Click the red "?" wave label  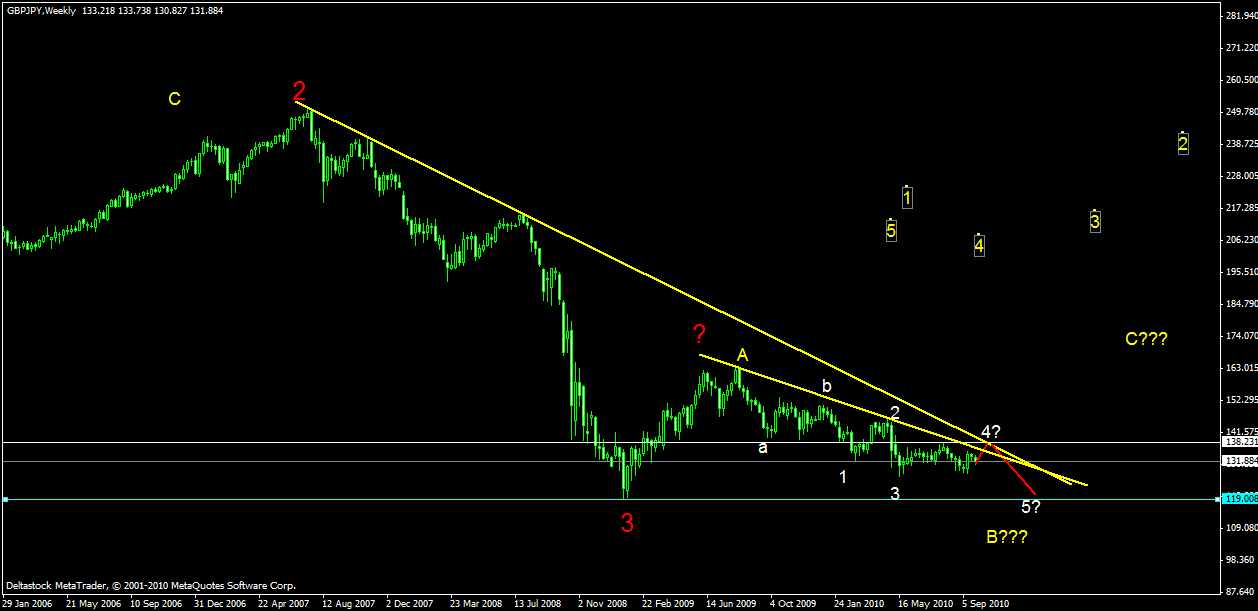click(701, 335)
